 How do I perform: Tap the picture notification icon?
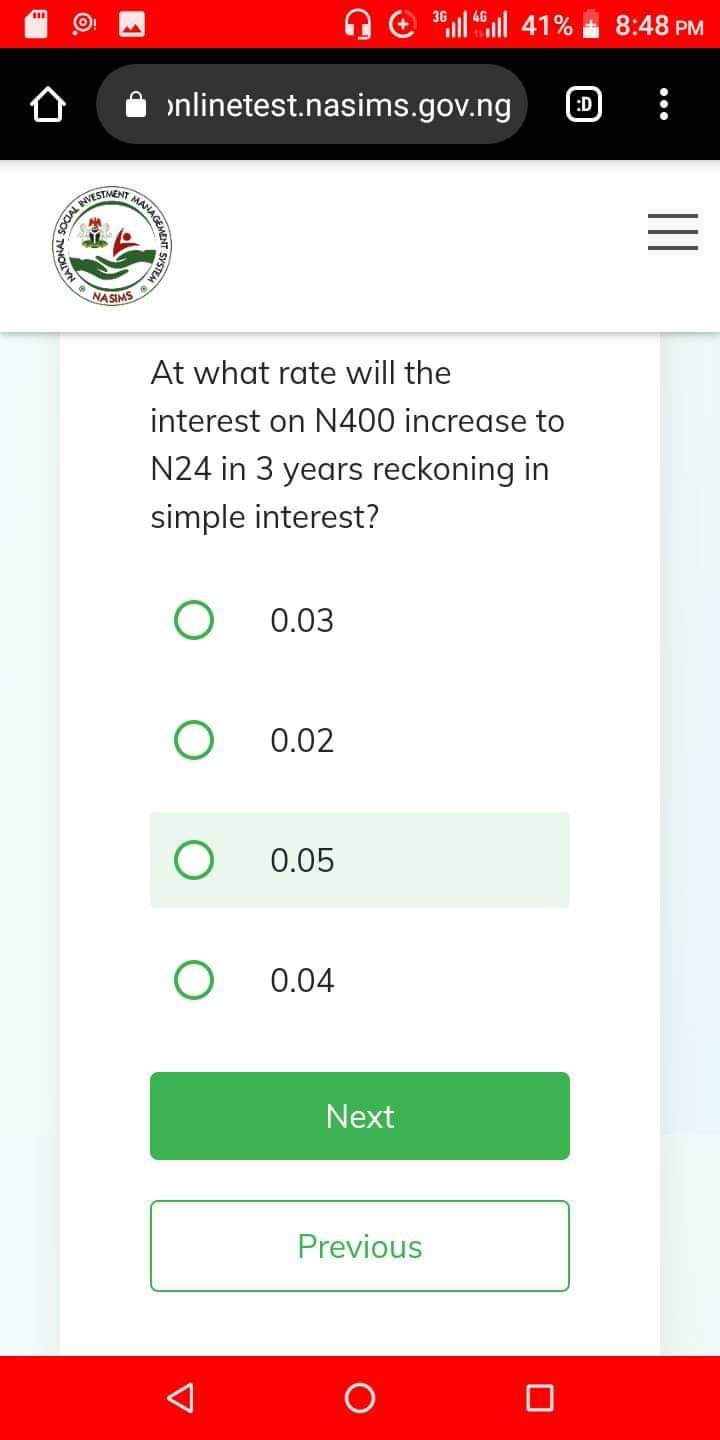pos(135,24)
